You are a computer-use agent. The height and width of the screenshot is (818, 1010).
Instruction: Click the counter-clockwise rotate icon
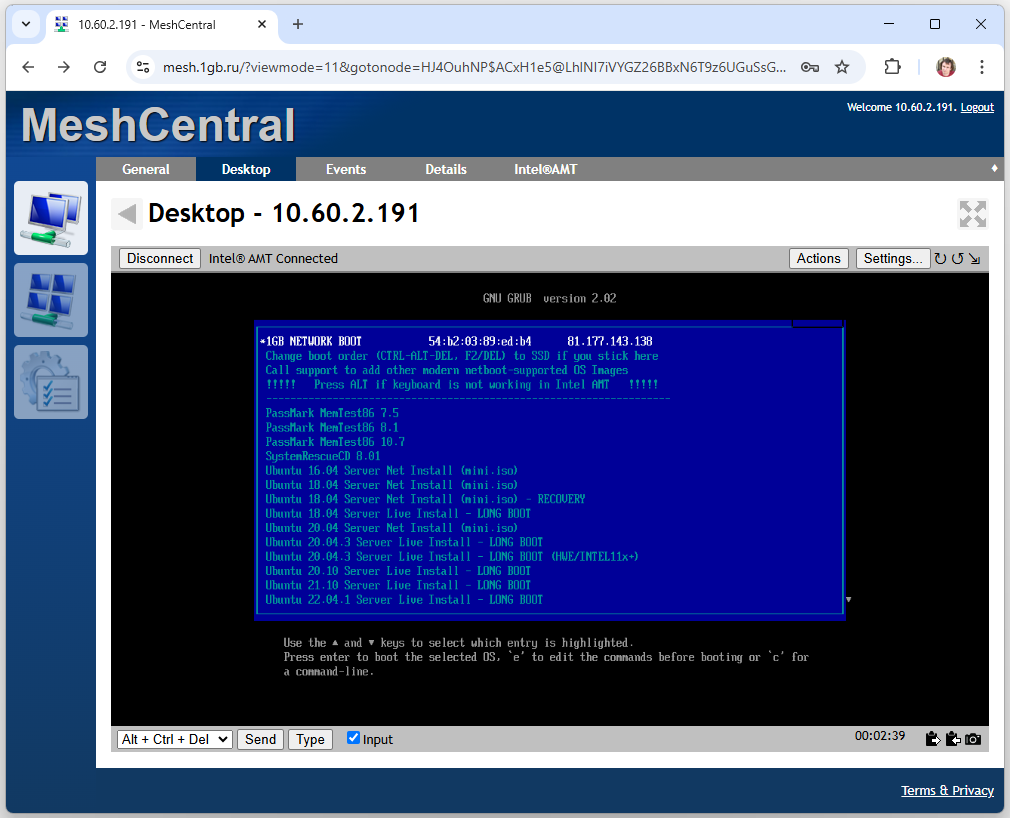pyautogui.click(x=957, y=259)
